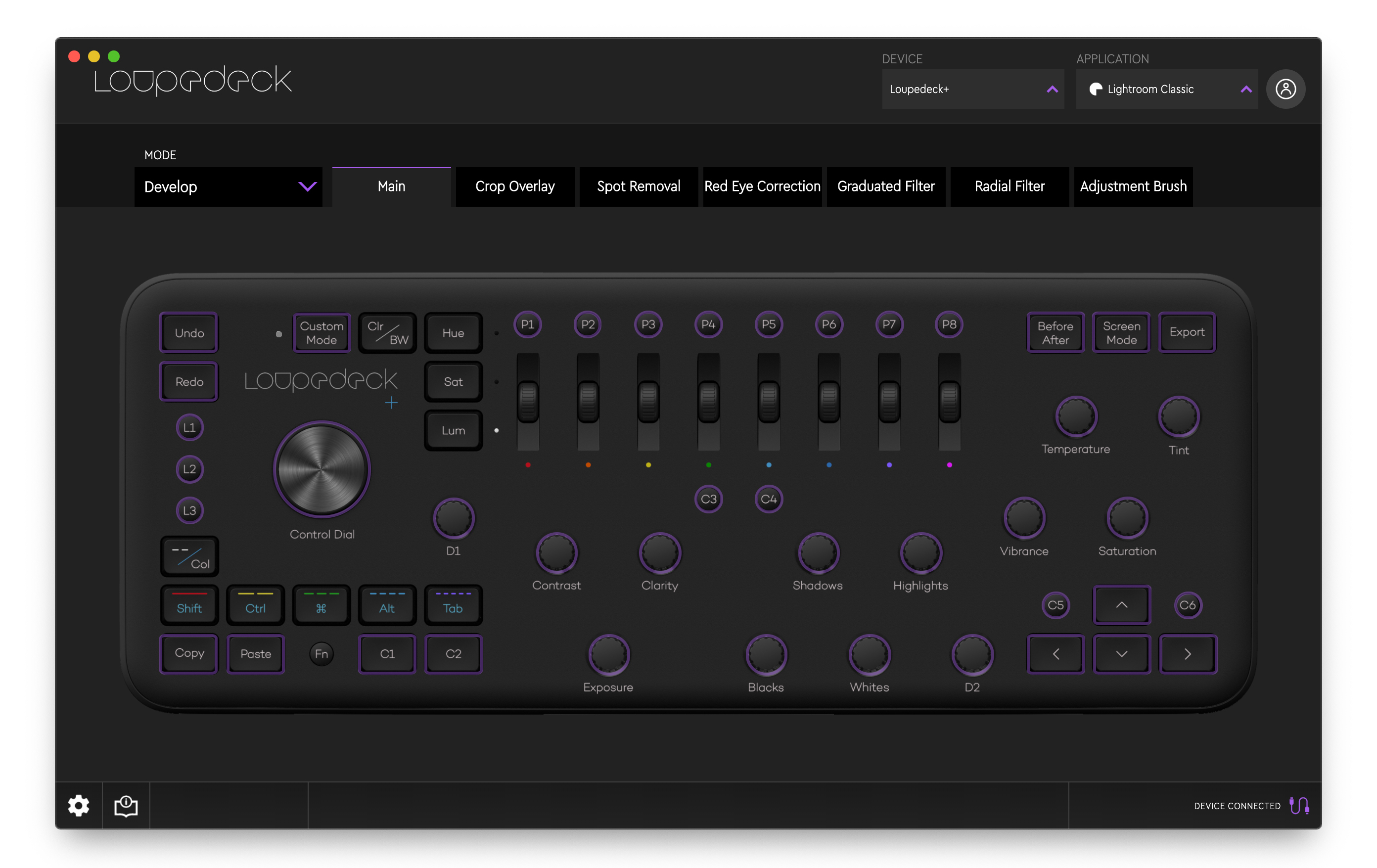The width and height of the screenshot is (1377, 868).
Task: Select the Adjustment Brush tab
Action: pyautogui.click(x=1133, y=186)
